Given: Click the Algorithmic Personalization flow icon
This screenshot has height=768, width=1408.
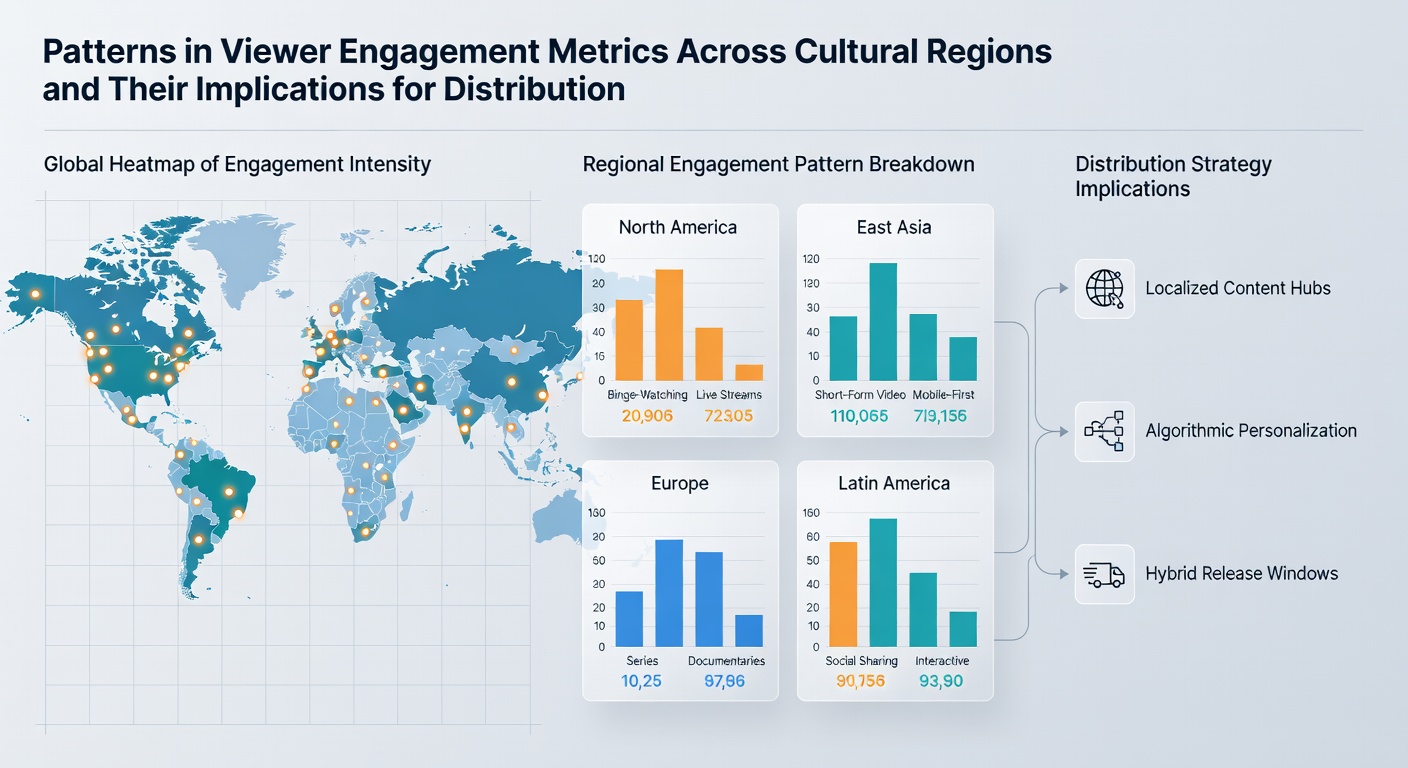Looking at the screenshot, I should 1104,431.
